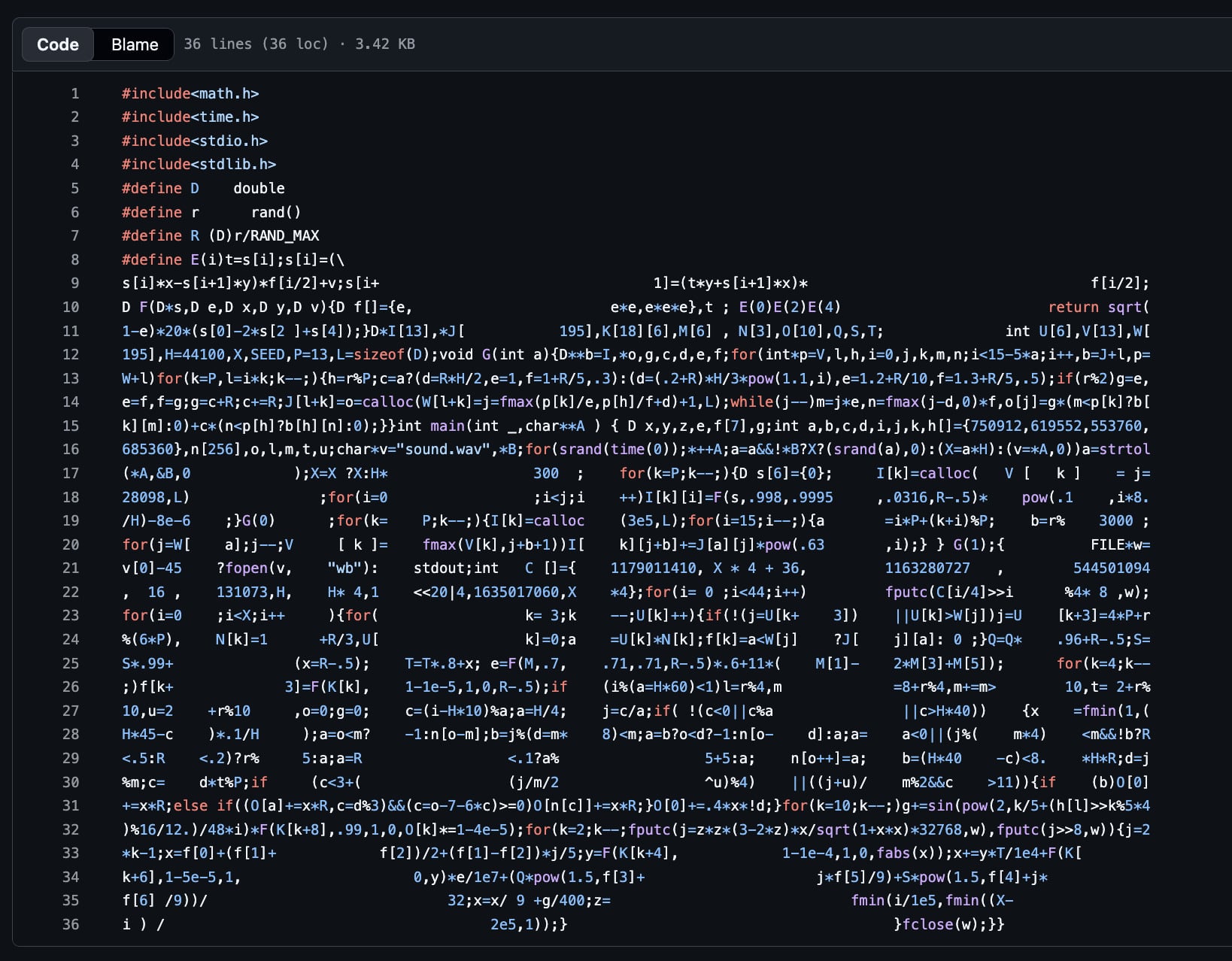Click number 1179011410 on line 21

653,568
